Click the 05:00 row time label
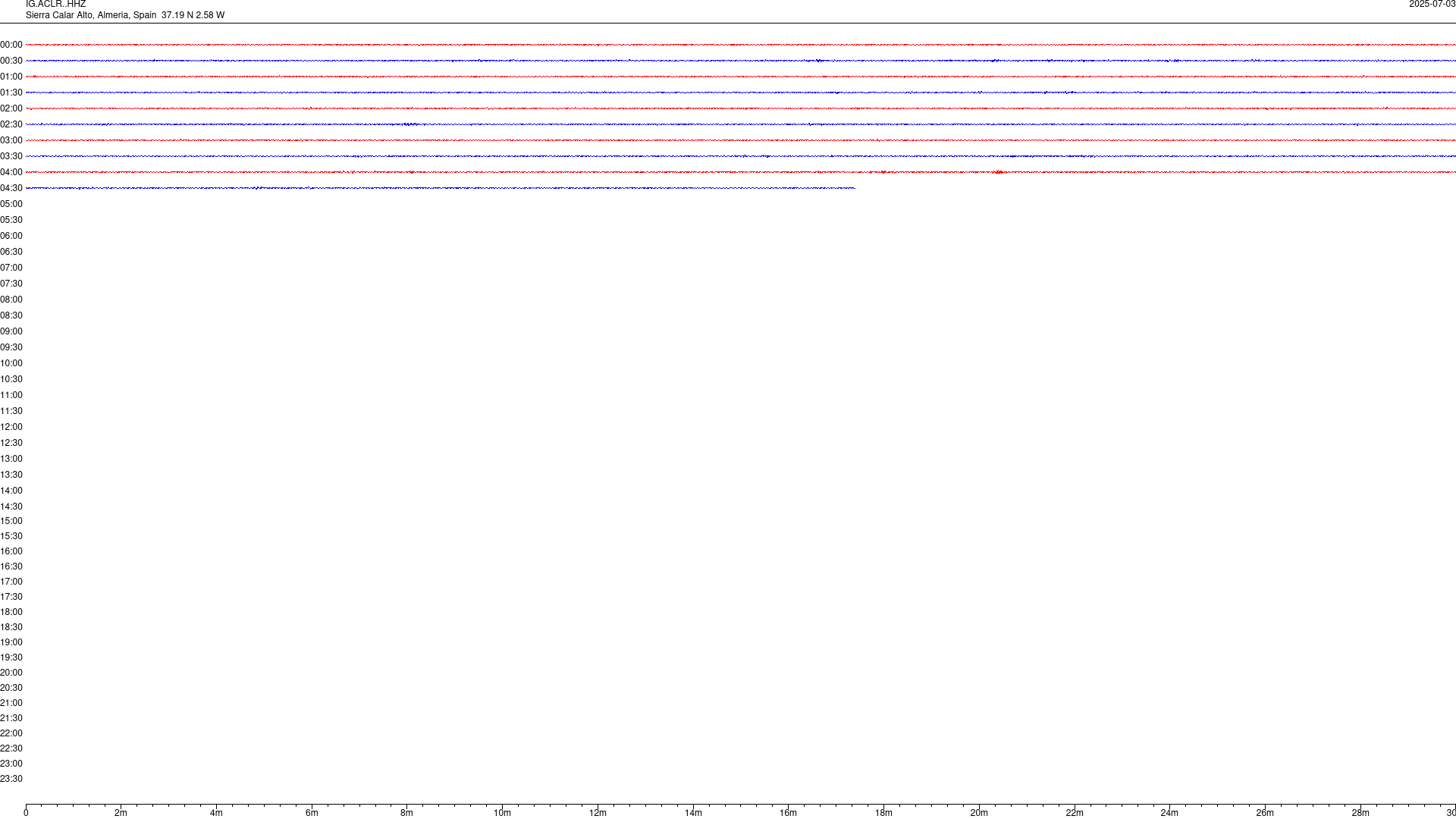The width and height of the screenshot is (1456, 819). coord(11,204)
